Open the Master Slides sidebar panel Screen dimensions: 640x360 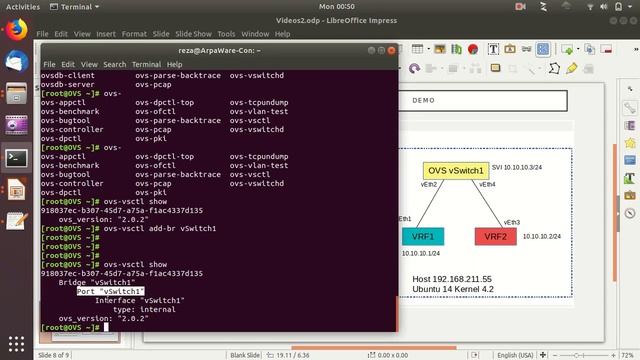(x=630, y=160)
